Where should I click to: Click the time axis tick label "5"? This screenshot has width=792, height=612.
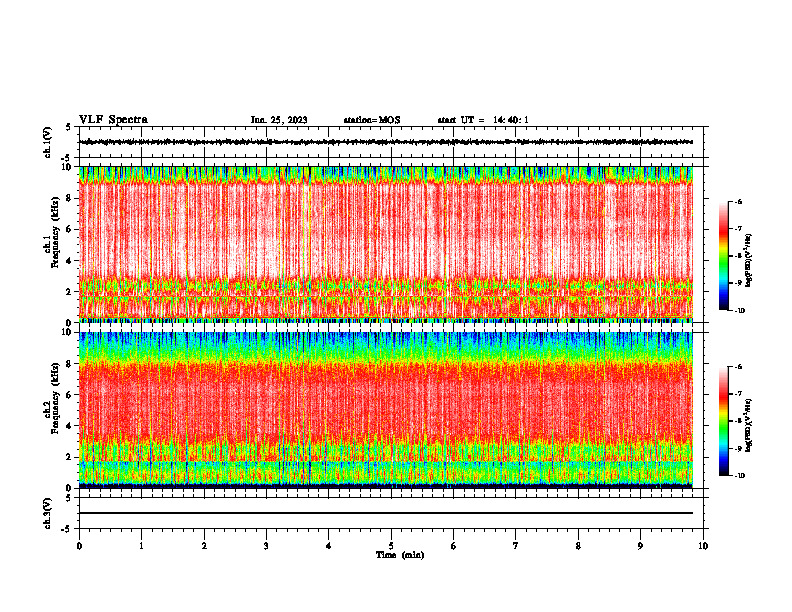(391, 546)
